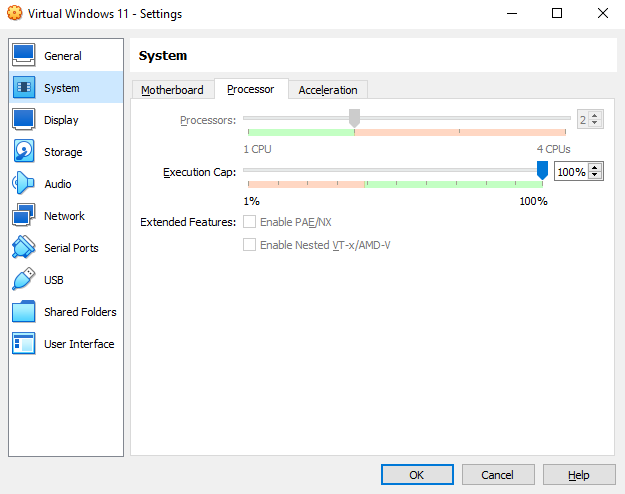Decrease Execution Cap with down arrow
The height and width of the screenshot is (494, 625).
click(595, 175)
